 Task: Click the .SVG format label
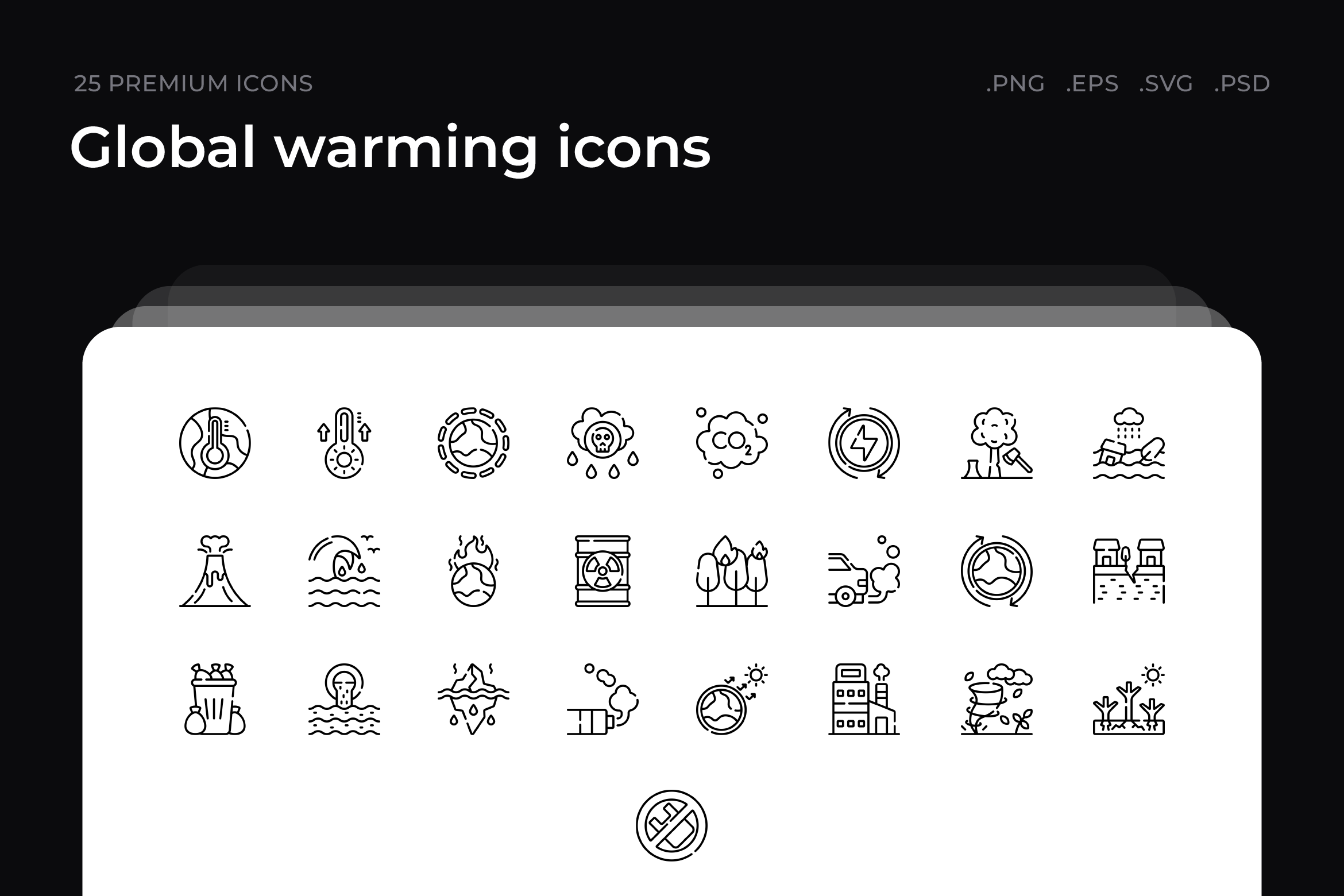pos(1166,84)
